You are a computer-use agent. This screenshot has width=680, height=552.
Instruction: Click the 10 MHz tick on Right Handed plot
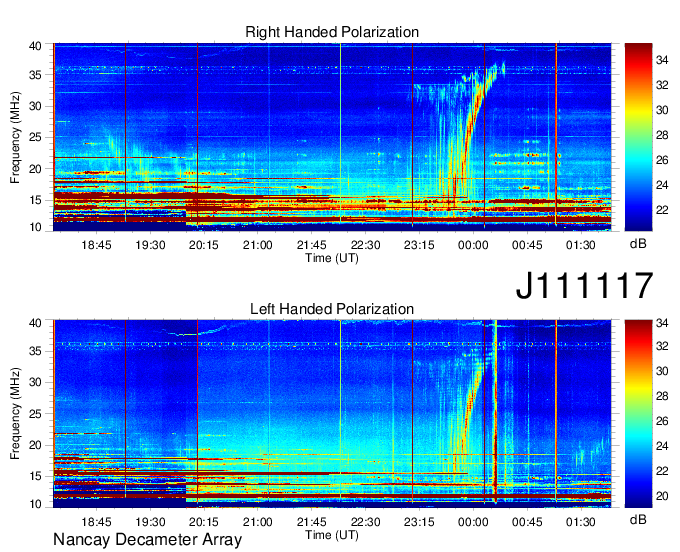click(x=35, y=227)
